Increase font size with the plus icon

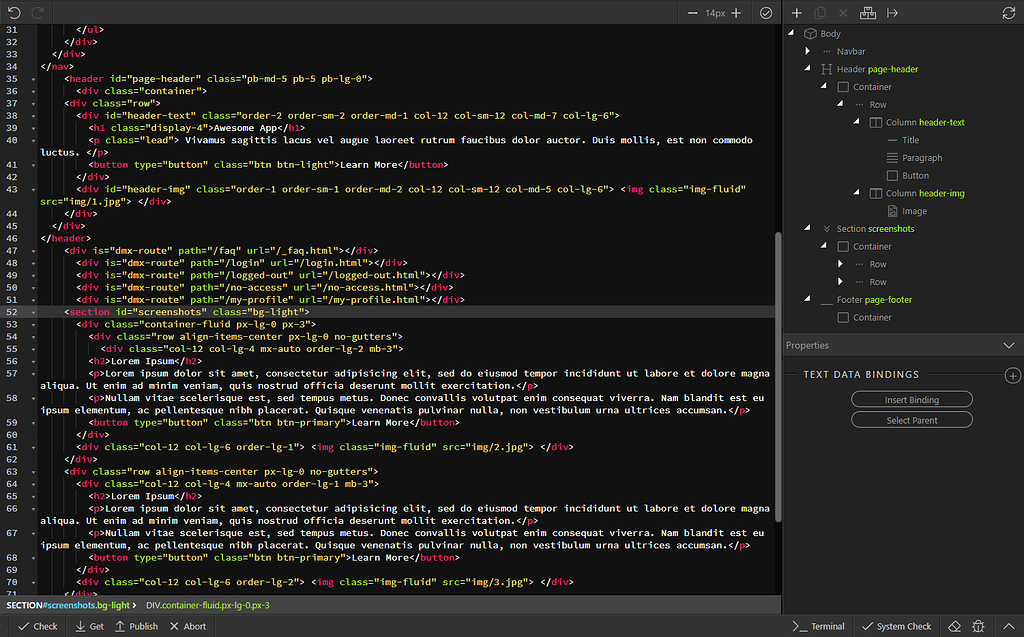(736, 13)
